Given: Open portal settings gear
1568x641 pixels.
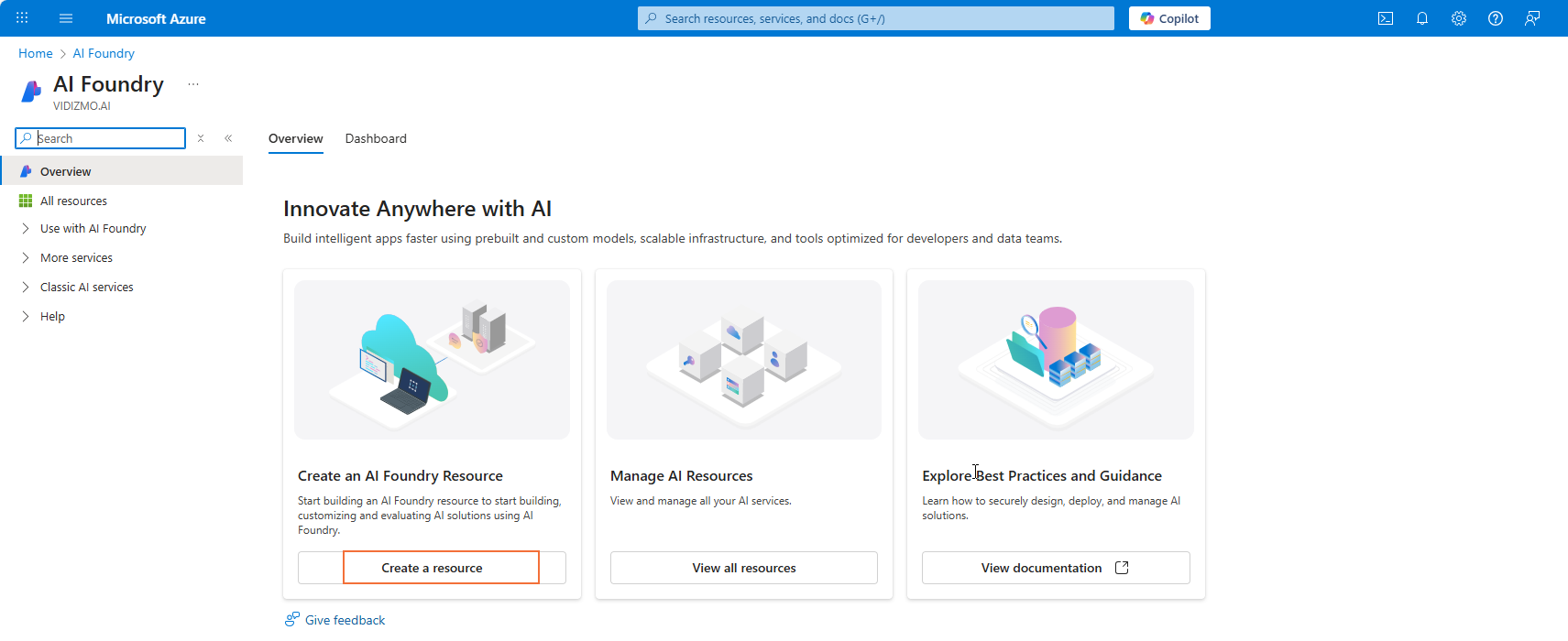Looking at the screenshot, I should 1459,18.
